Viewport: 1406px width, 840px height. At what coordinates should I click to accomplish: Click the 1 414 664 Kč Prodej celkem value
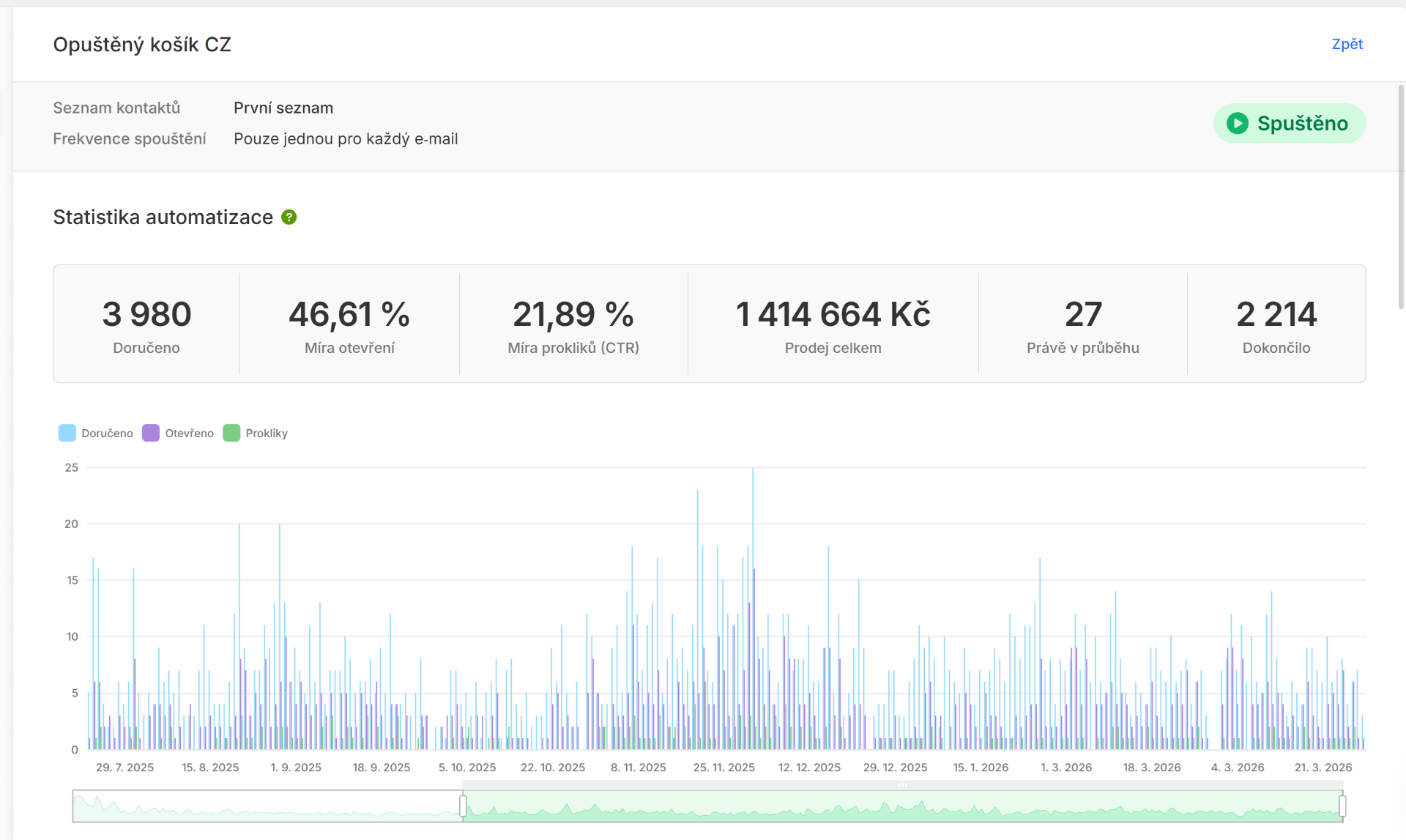coord(833,314)
